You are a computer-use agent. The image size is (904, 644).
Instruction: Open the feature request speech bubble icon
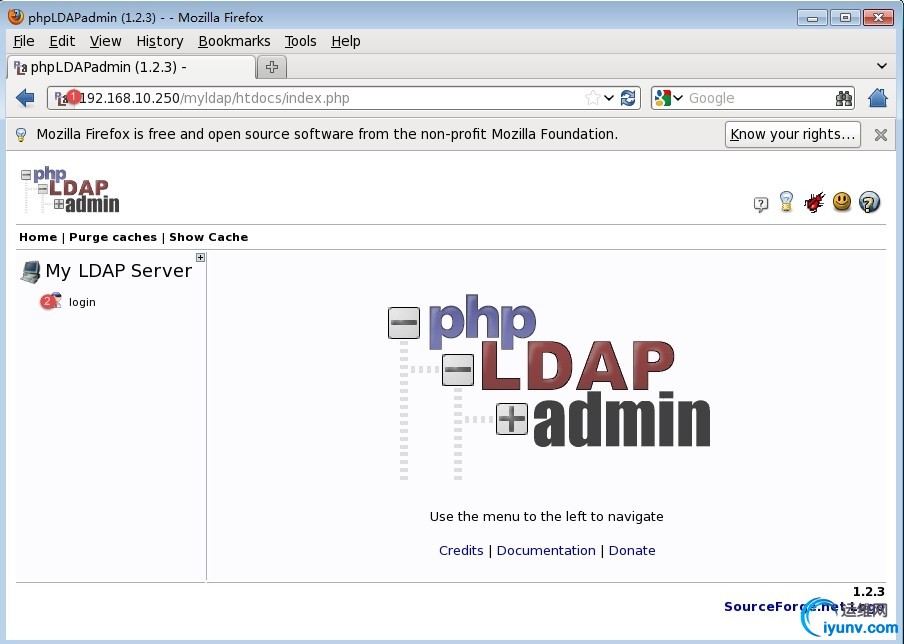click(x=760, y=204)
